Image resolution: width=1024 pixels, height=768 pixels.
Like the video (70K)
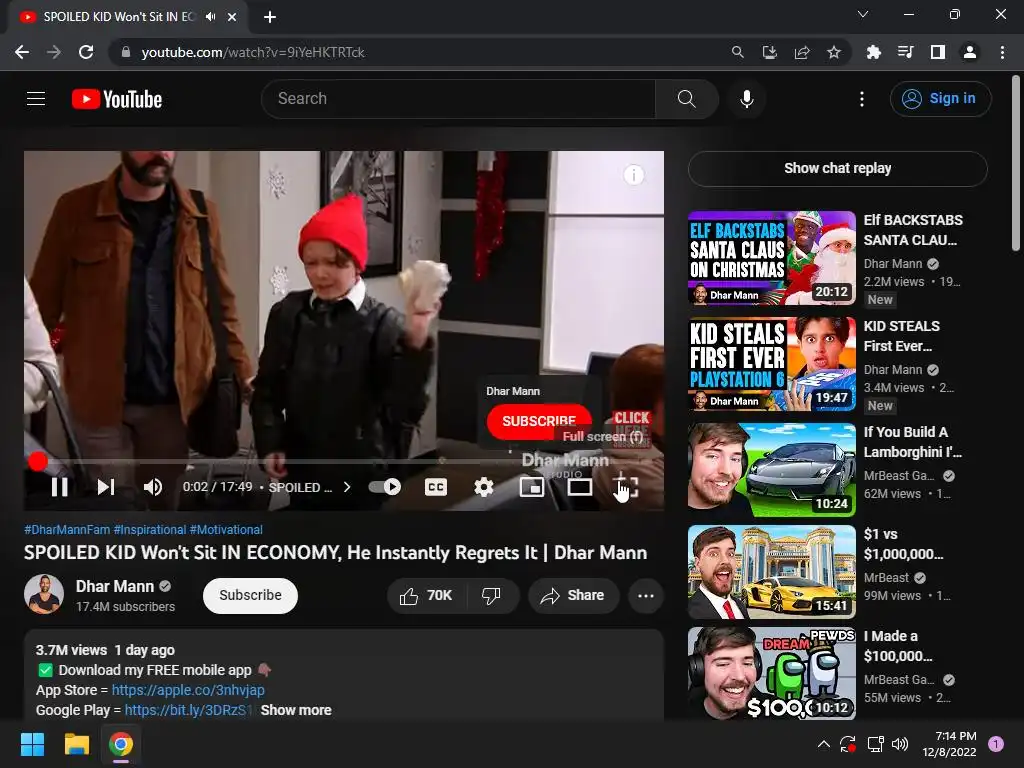426,596
